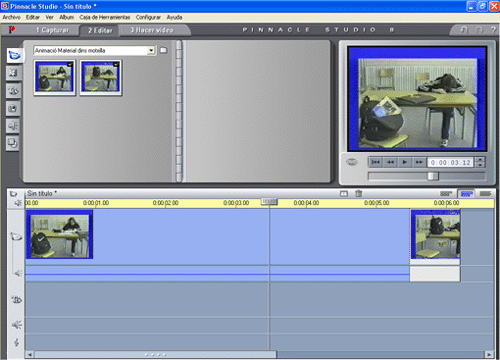The image size is (500, 360).
Task: Click the 'Sin título *' project name
Action: click(42, 193)
